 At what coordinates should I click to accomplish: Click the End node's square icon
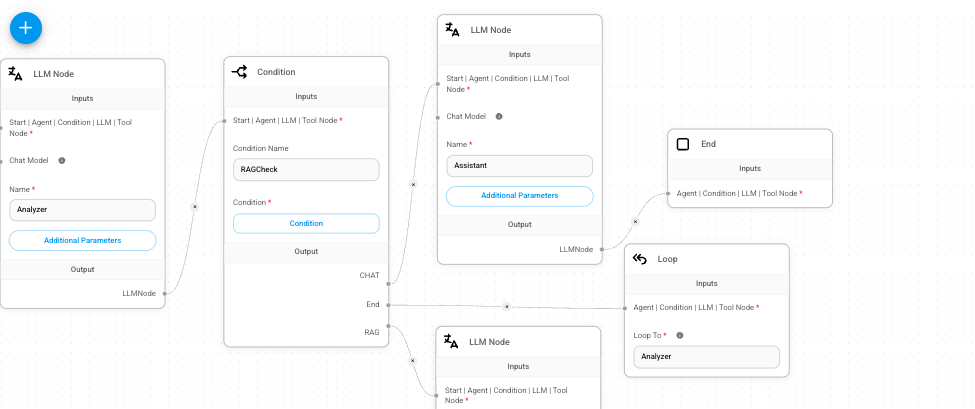point(683,144)
